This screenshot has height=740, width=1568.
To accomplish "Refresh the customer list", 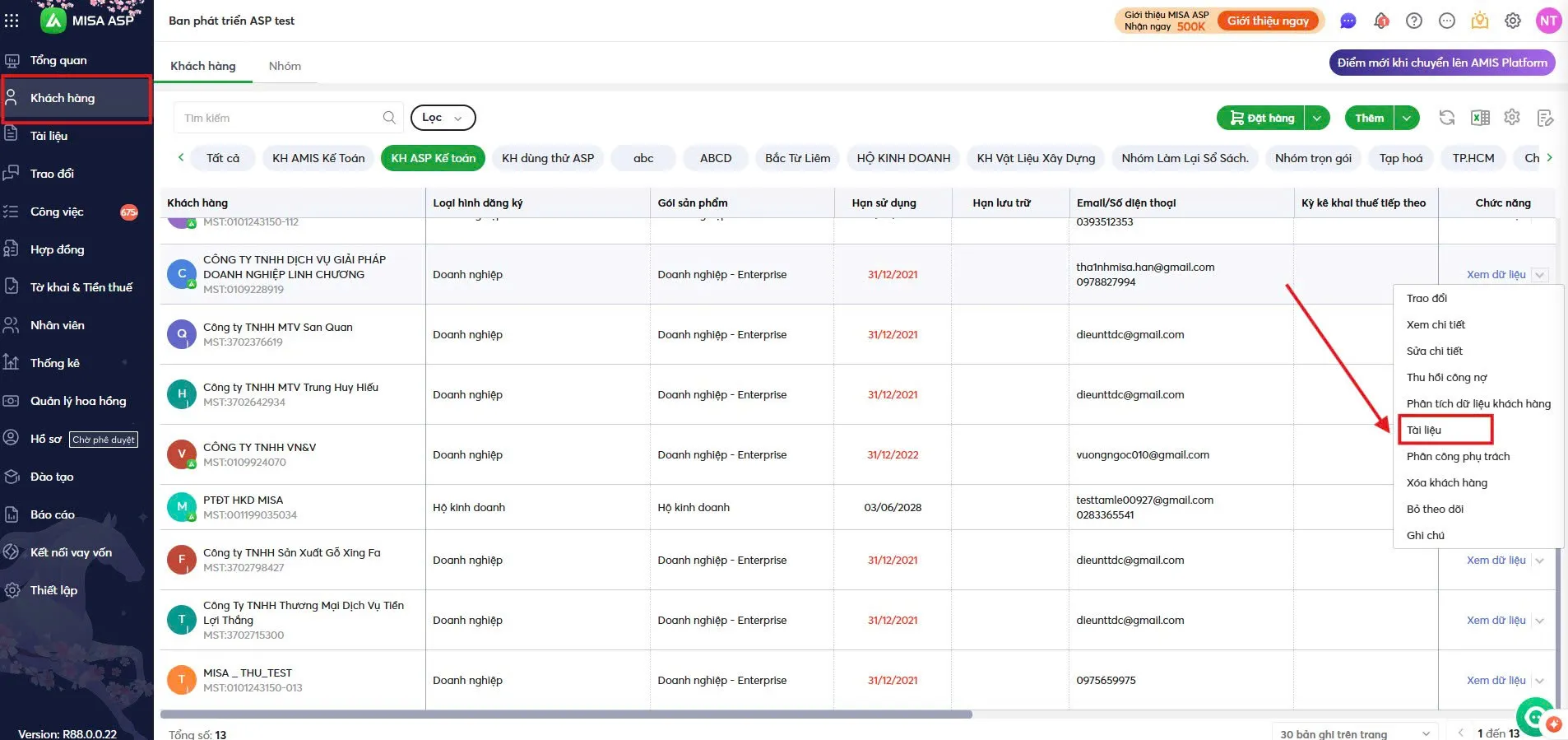I will pos(1447,118).
